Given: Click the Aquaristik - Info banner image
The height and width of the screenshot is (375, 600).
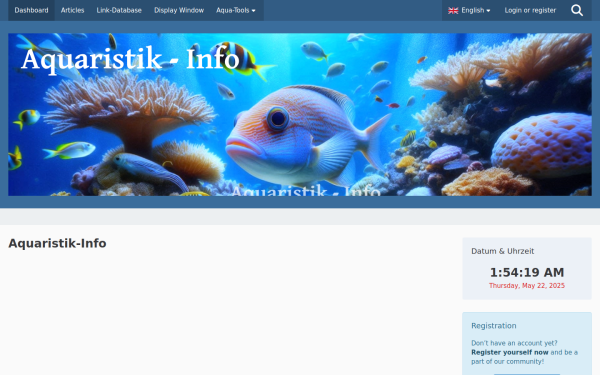Looking at the screenshot, I should [x=300, y=114].
